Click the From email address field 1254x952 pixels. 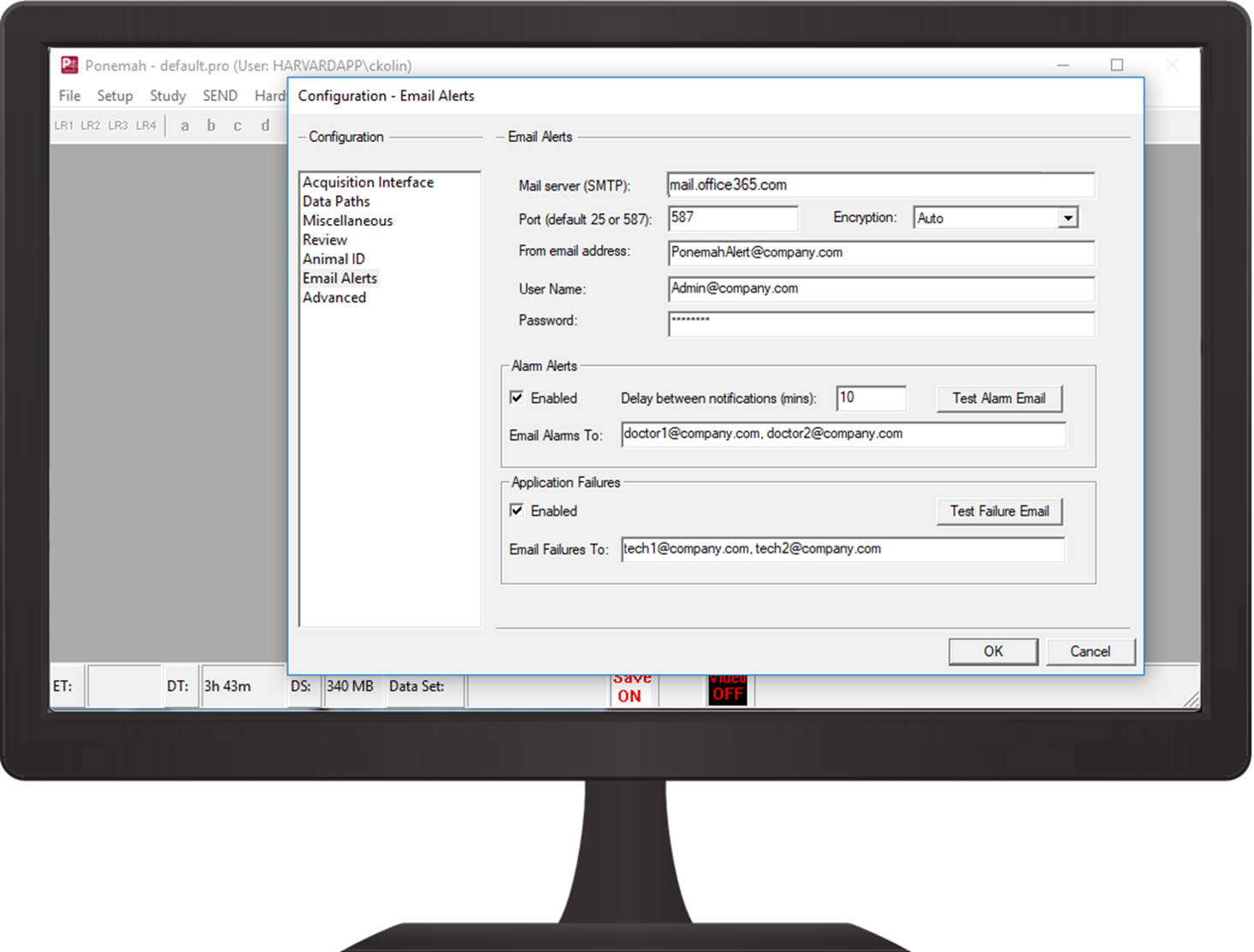coord(880,253)
